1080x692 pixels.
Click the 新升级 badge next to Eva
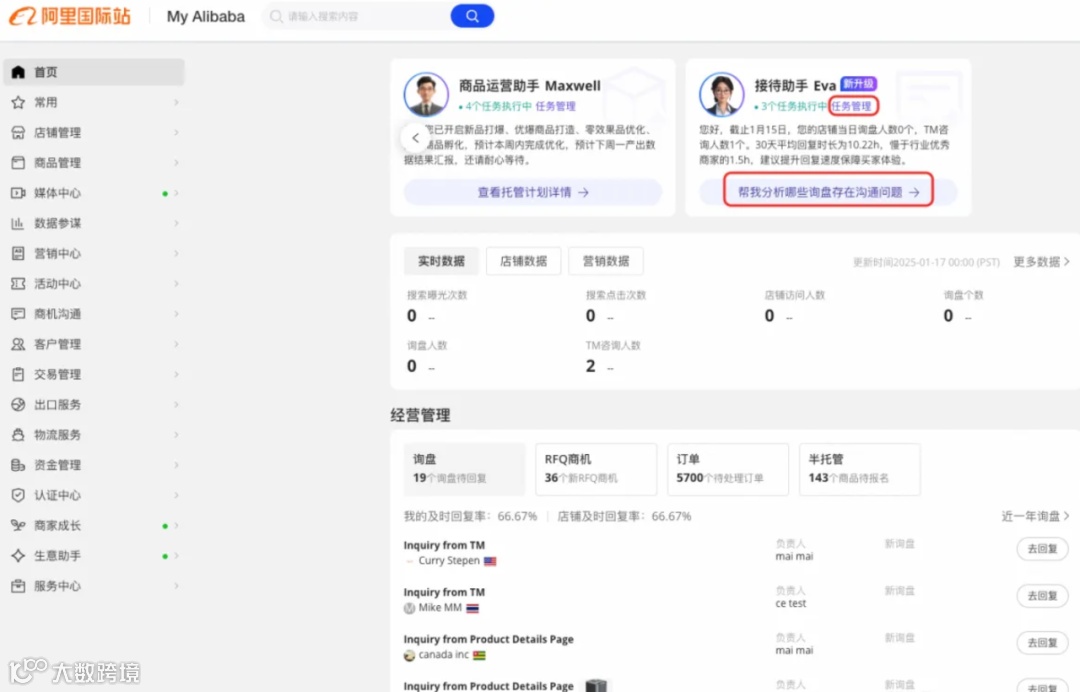click(x=858, y=84)
